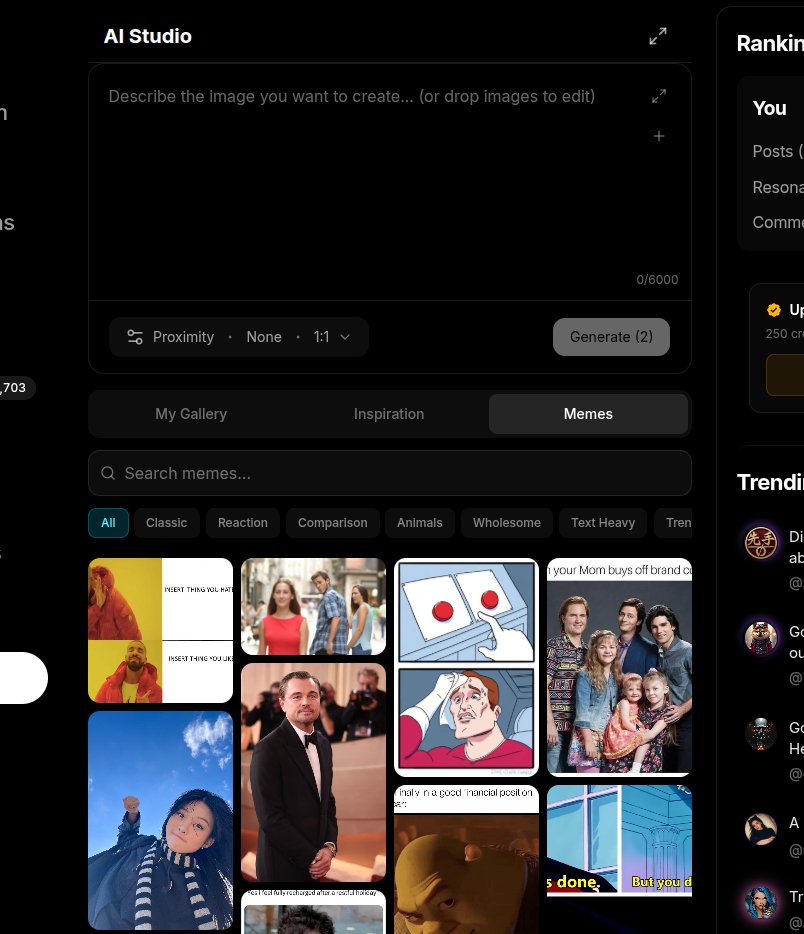Open the aspect ratio chevron dropdown
This screenshot has width=804, height=934.
click(x=345, y=337)
